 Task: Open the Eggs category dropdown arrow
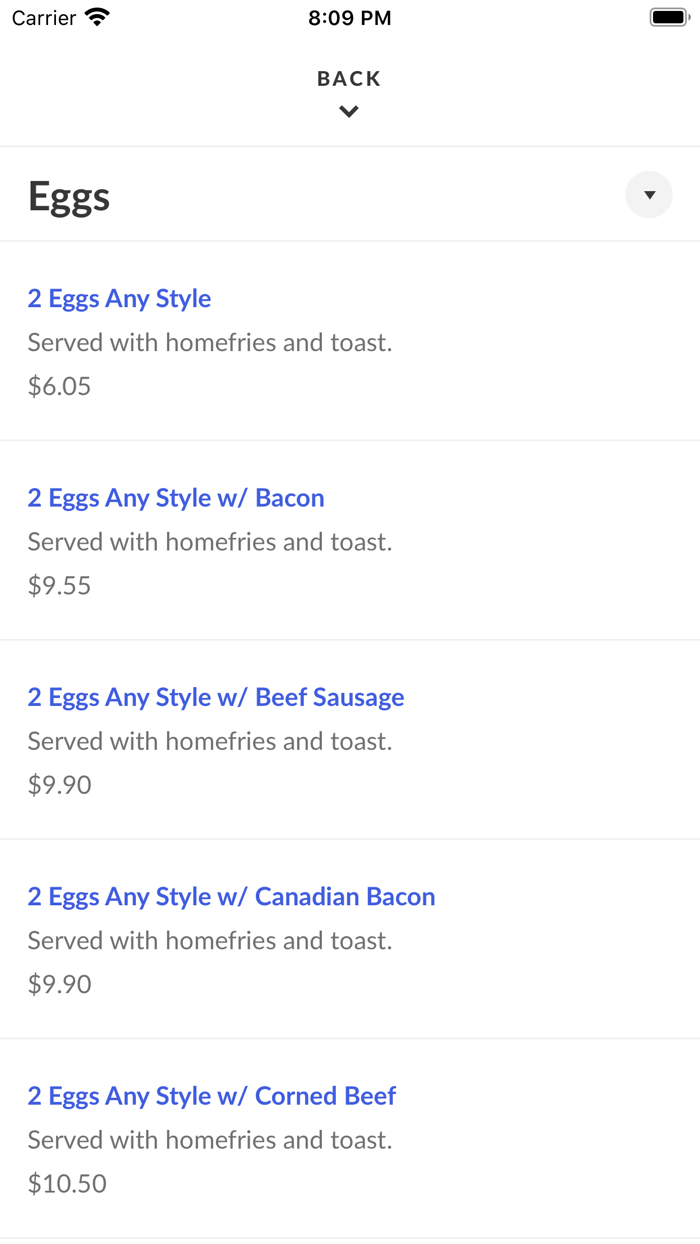coord(649,195)
